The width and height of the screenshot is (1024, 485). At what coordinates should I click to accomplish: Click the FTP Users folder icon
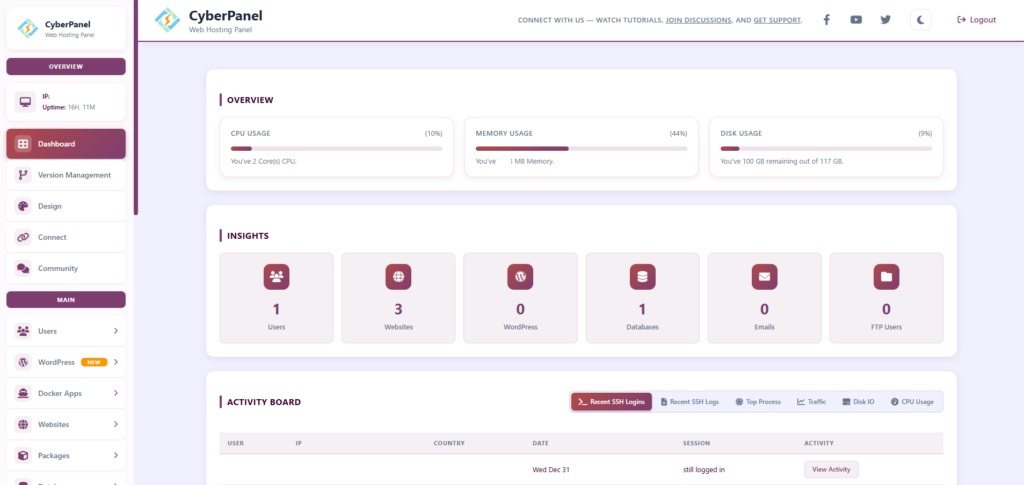point(886,277)
